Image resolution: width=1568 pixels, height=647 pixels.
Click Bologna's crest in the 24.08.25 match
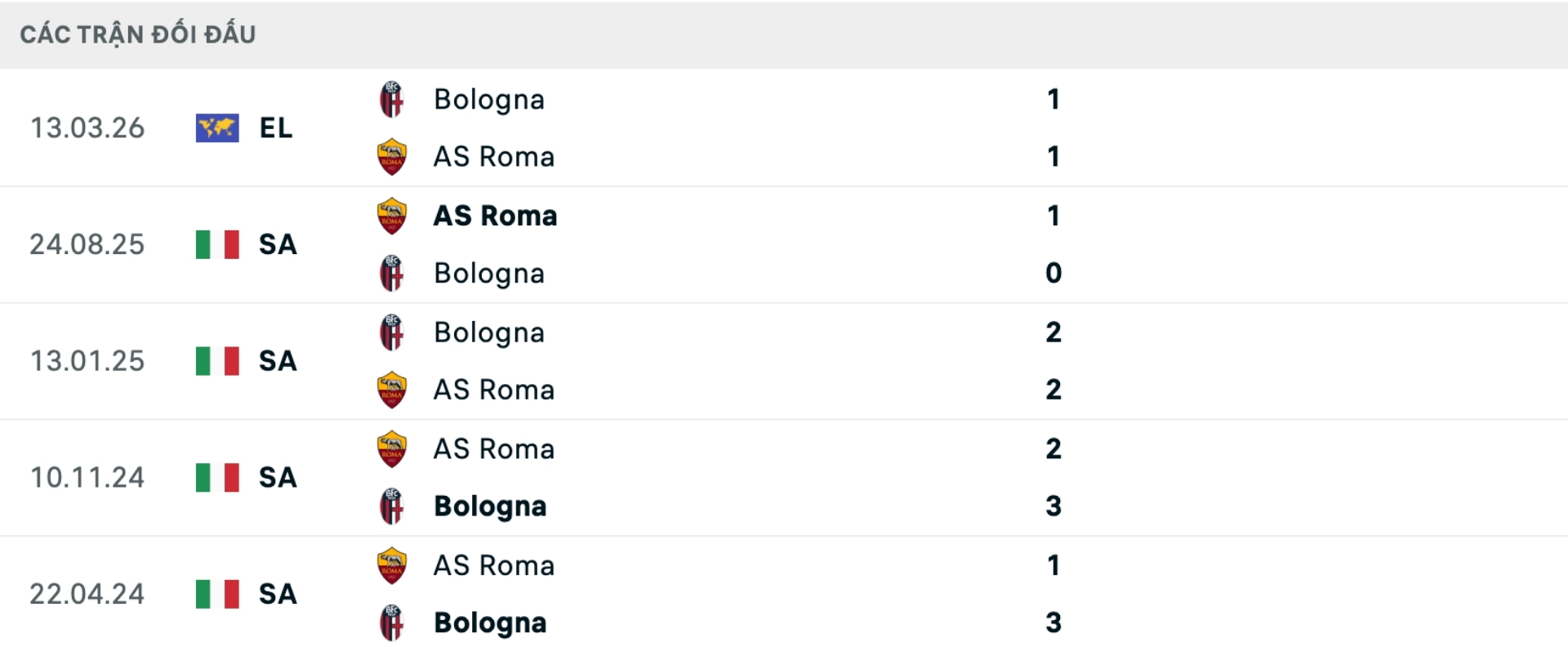tap(392, 274)
